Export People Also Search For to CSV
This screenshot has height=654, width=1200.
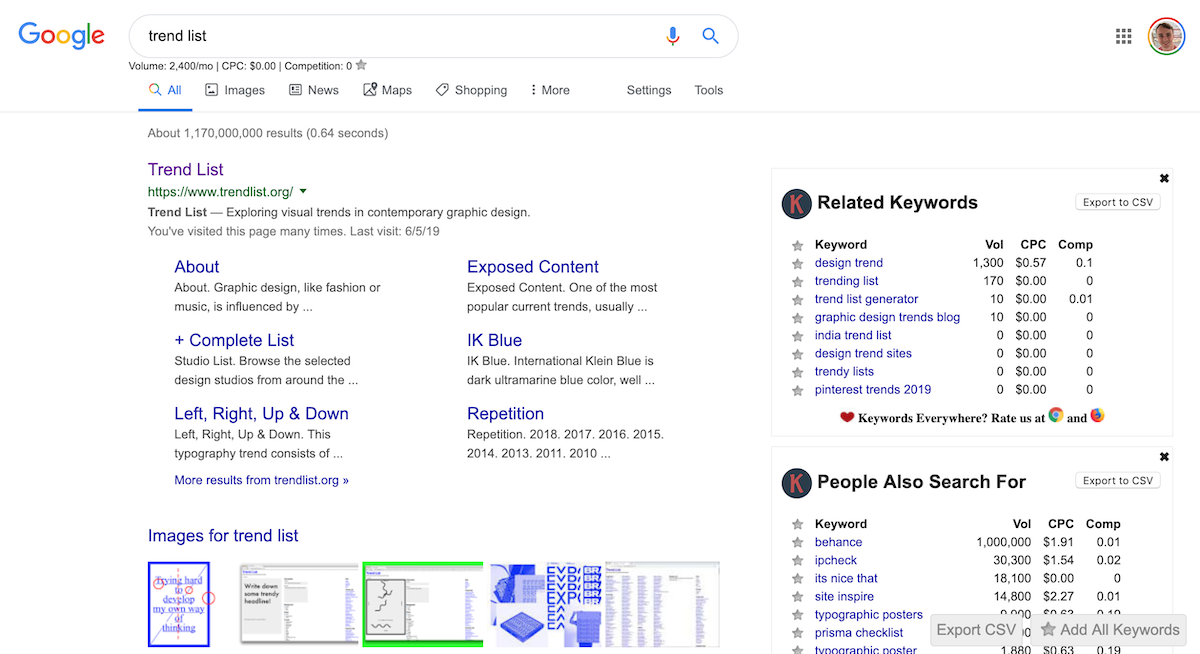(x=1118, y=481)
